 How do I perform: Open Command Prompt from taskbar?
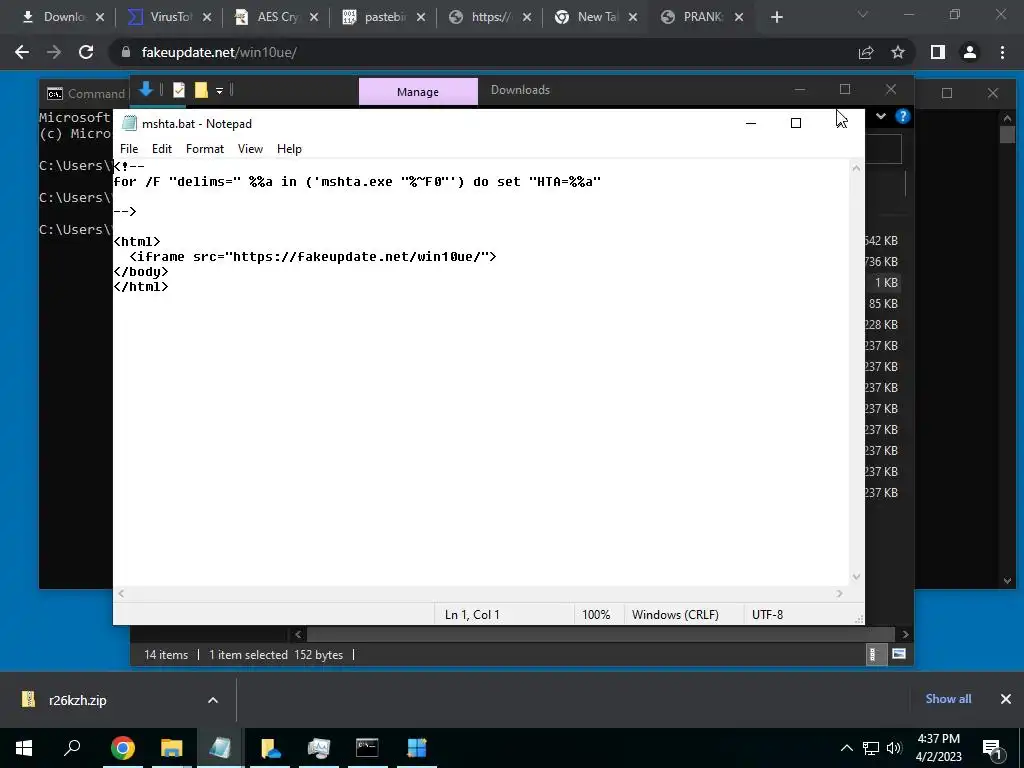(x=367, y=748)
